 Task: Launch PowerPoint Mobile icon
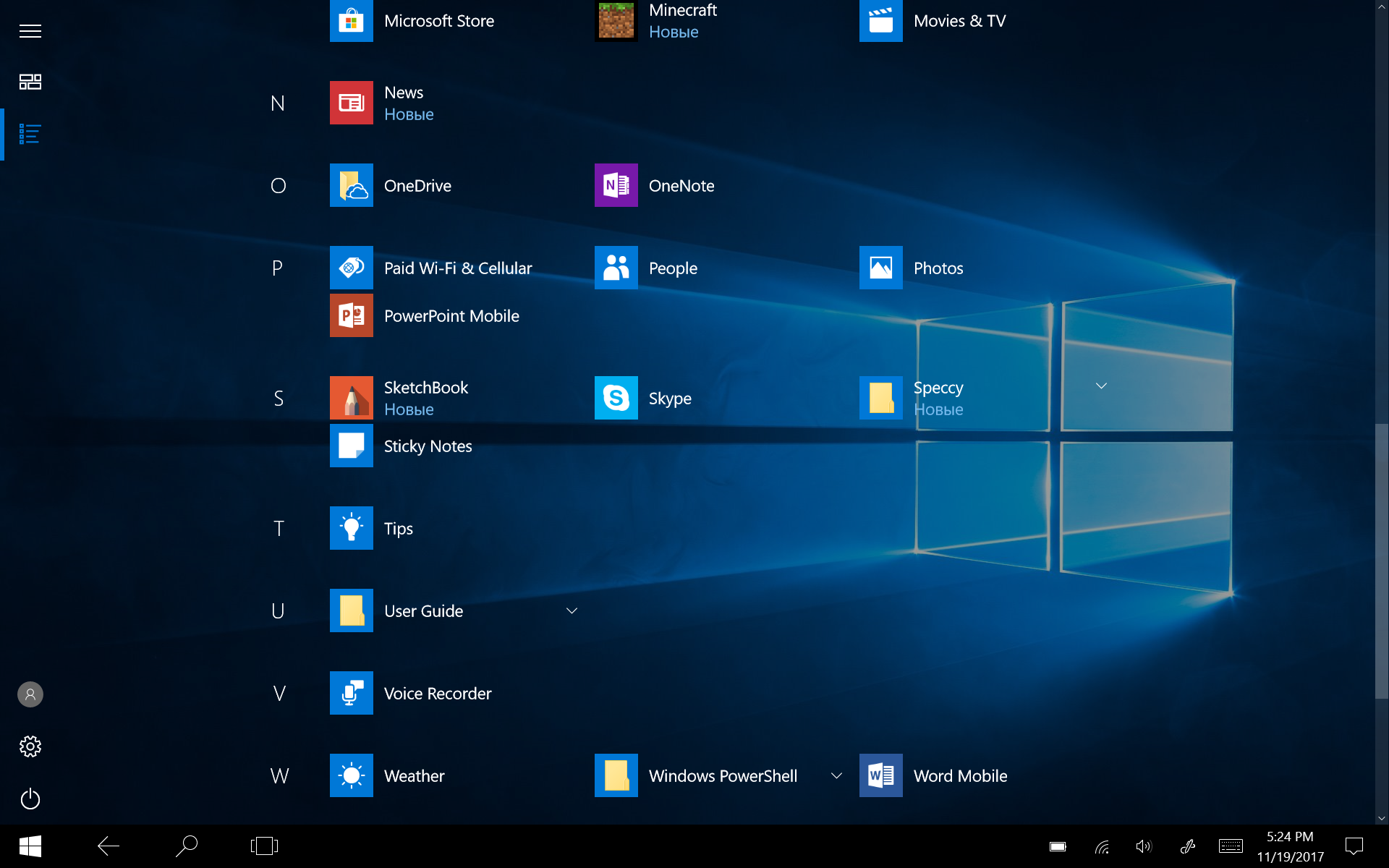(352, 315)
